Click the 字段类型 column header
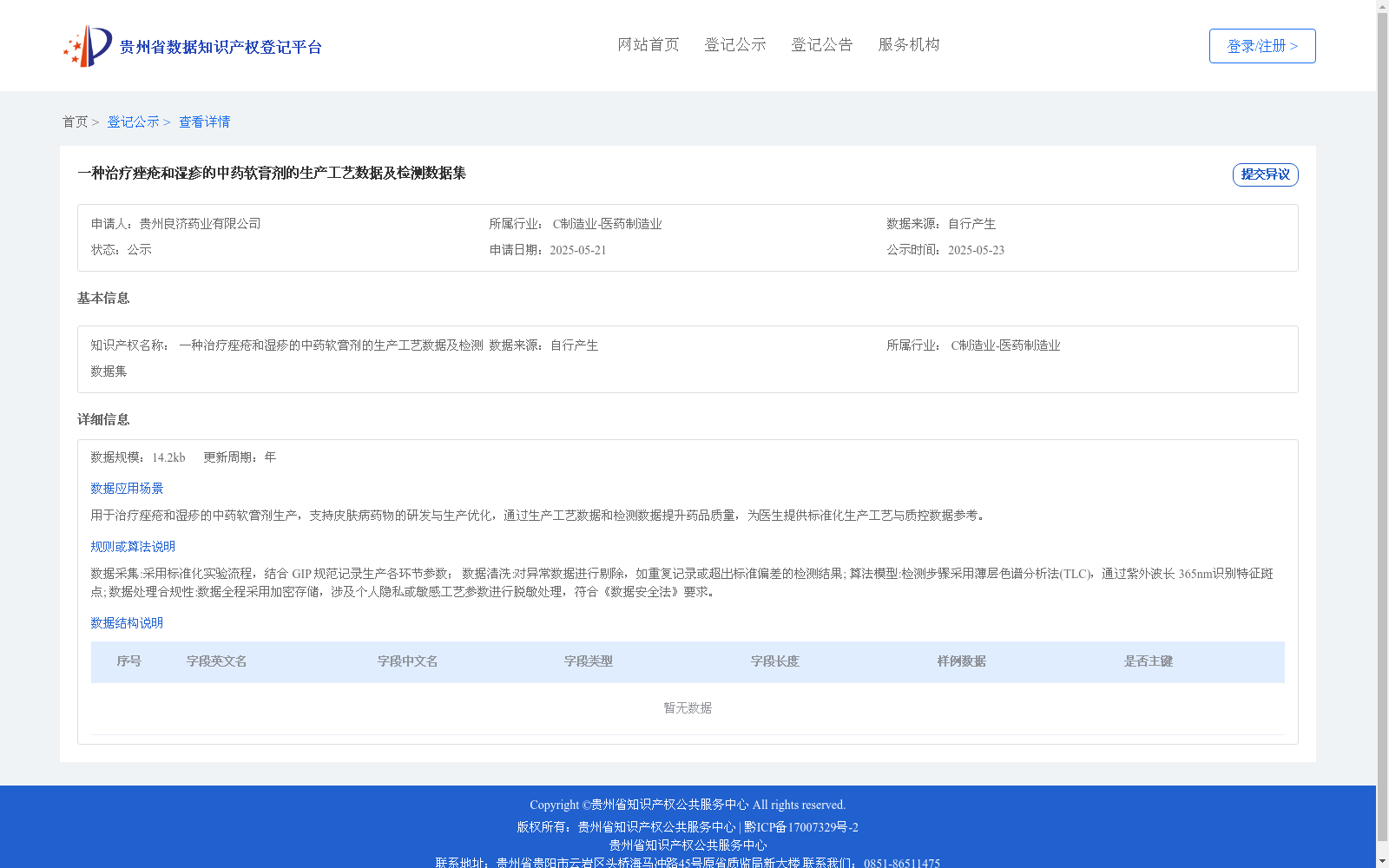 [x=589, y=661]
